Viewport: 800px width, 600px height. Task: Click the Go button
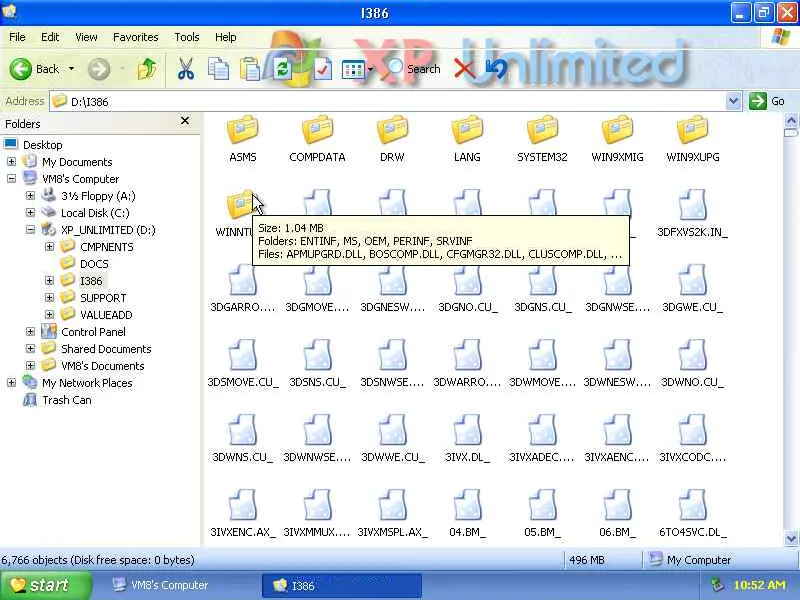point(767,101)
